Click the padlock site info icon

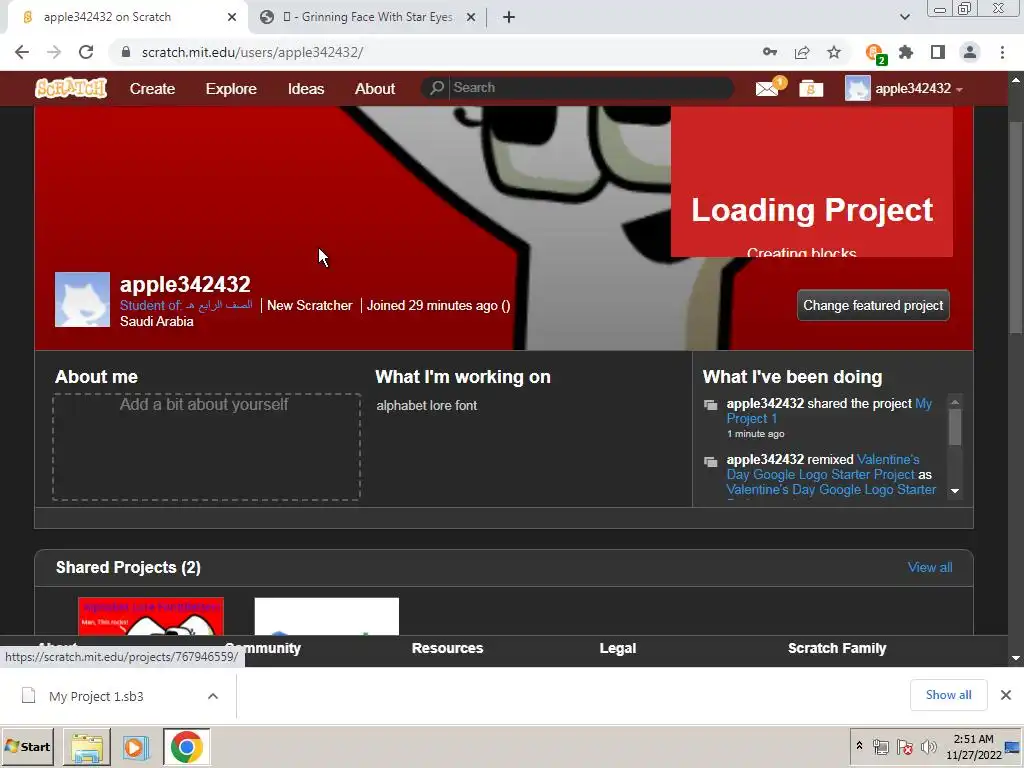point(126,52)
